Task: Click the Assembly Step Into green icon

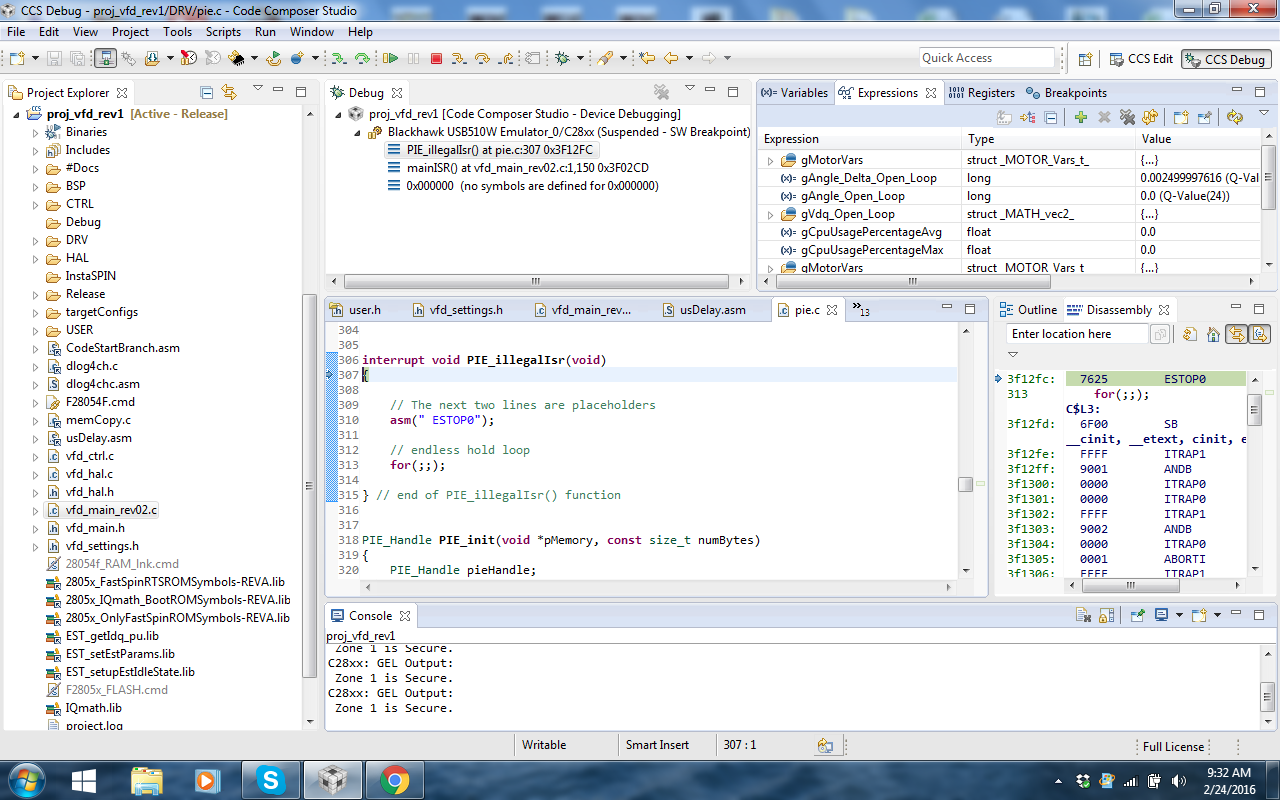Action: point(339,59)
